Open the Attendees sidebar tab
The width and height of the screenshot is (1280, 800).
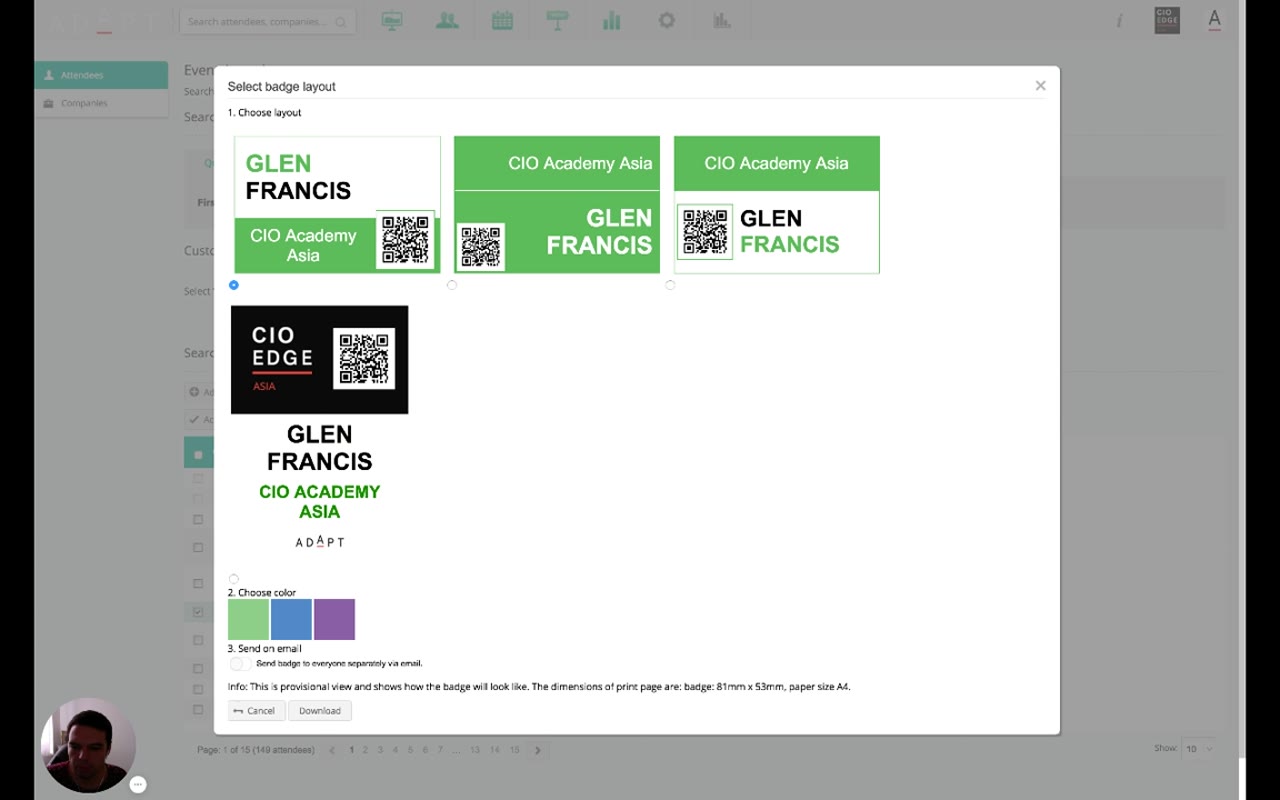coord(101,75)
